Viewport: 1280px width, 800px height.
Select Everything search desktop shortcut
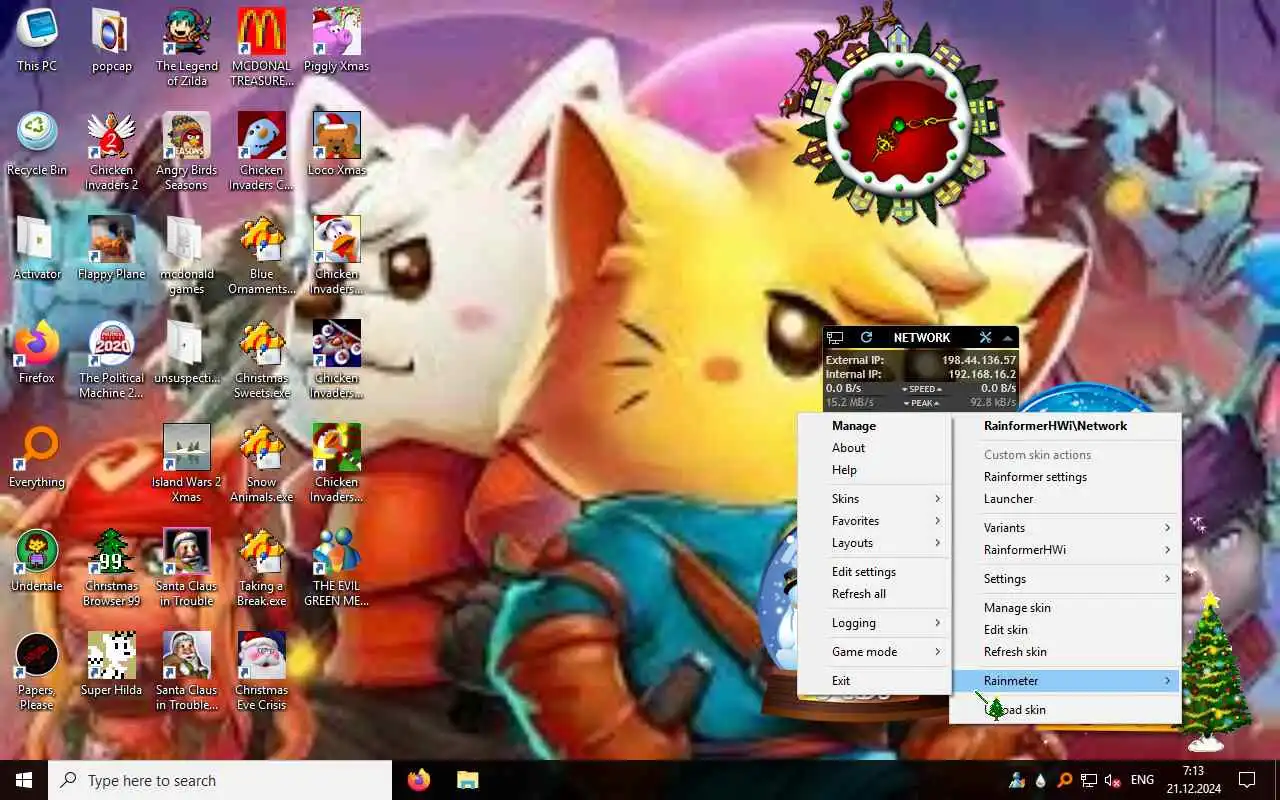point(37,457)
